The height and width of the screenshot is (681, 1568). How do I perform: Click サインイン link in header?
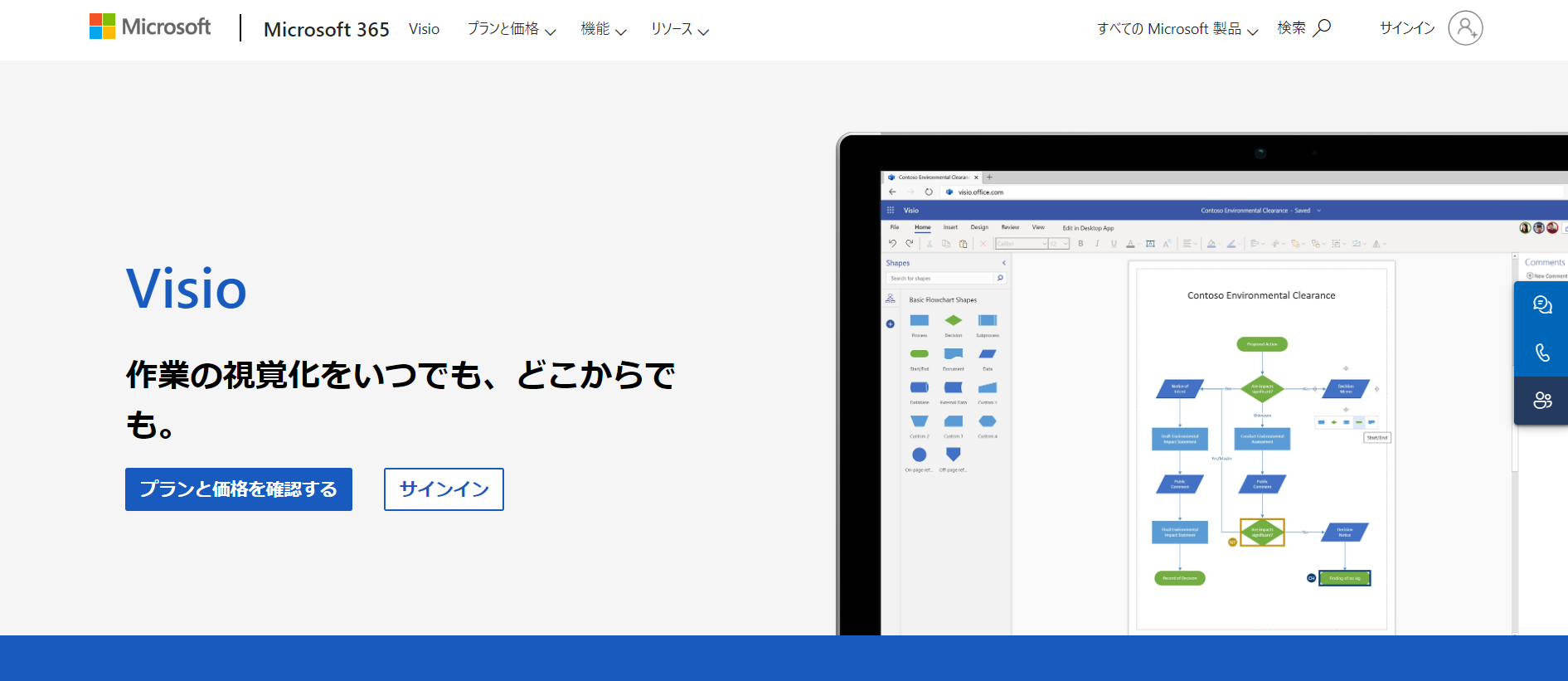tap(1407, 28)
